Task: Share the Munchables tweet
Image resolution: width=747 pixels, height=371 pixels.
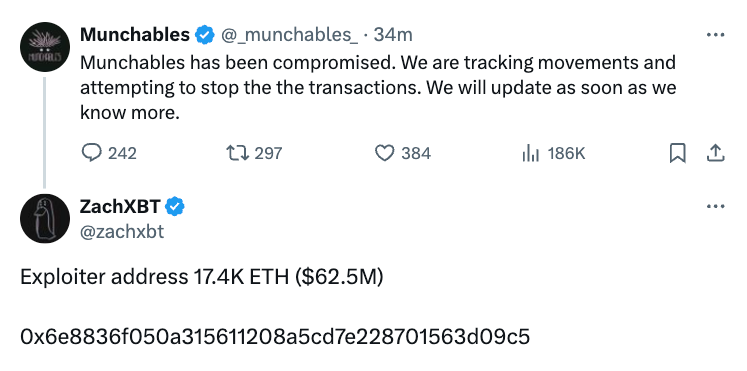Action: click(715, 153)
